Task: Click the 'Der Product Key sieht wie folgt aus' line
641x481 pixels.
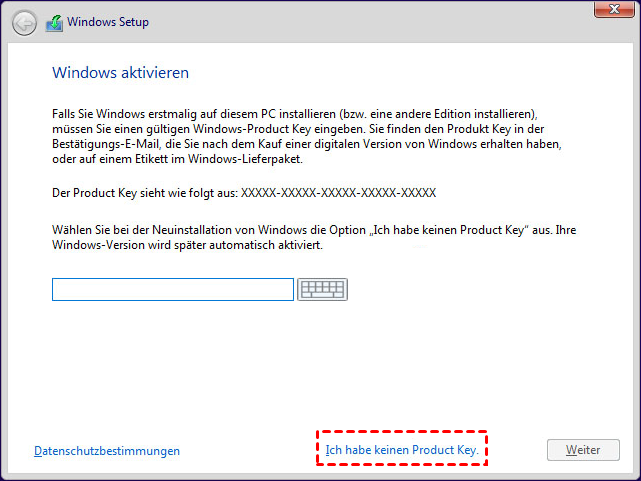Action: pos(244,193)
